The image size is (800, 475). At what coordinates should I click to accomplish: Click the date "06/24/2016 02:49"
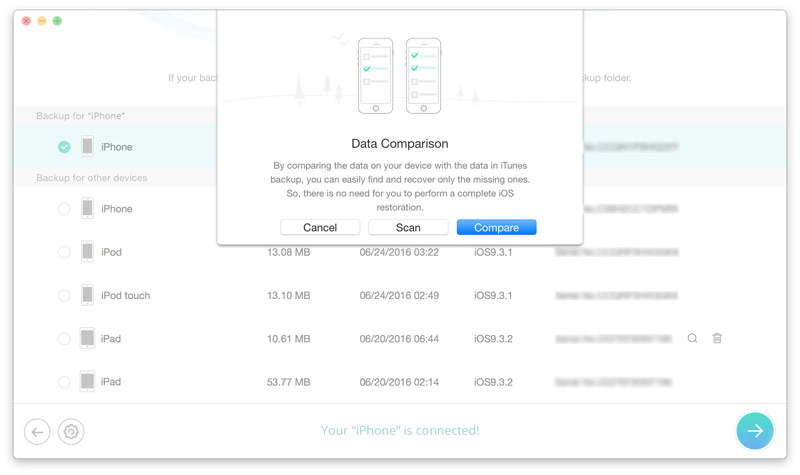click(x=399, y=295)
